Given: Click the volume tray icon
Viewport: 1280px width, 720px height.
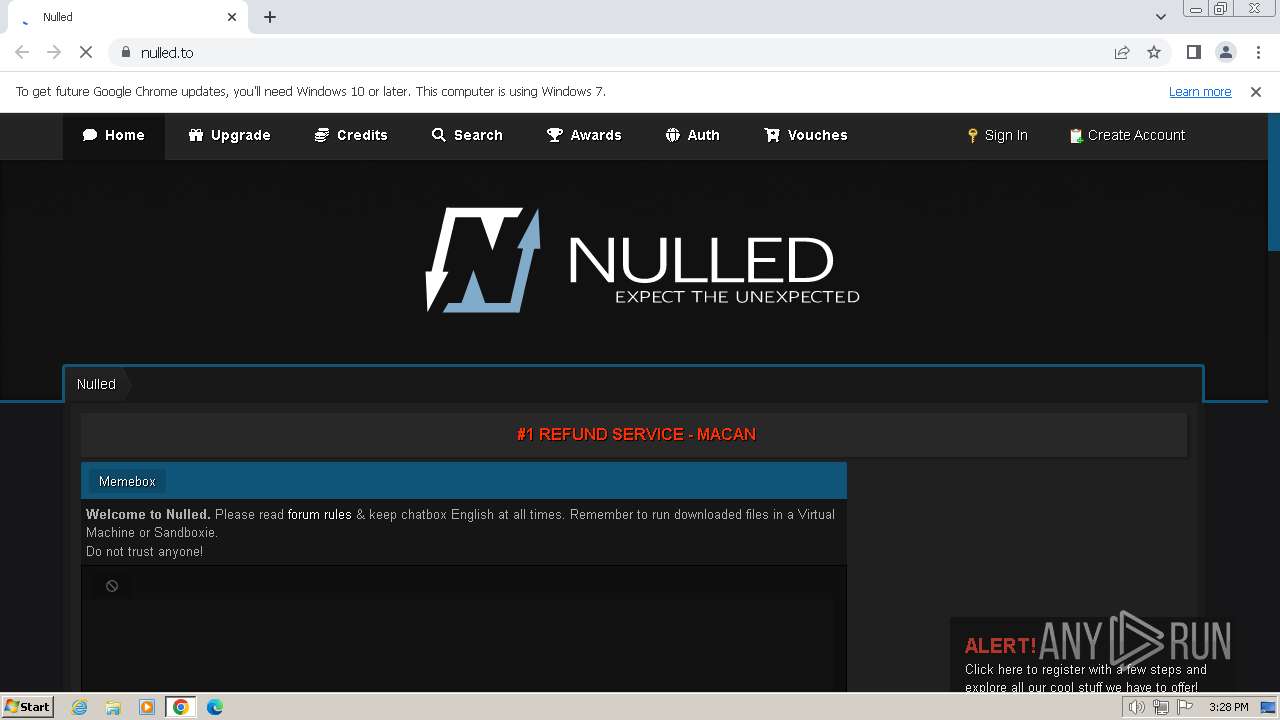Looking at the screenshot, I should coord(1137,707).
